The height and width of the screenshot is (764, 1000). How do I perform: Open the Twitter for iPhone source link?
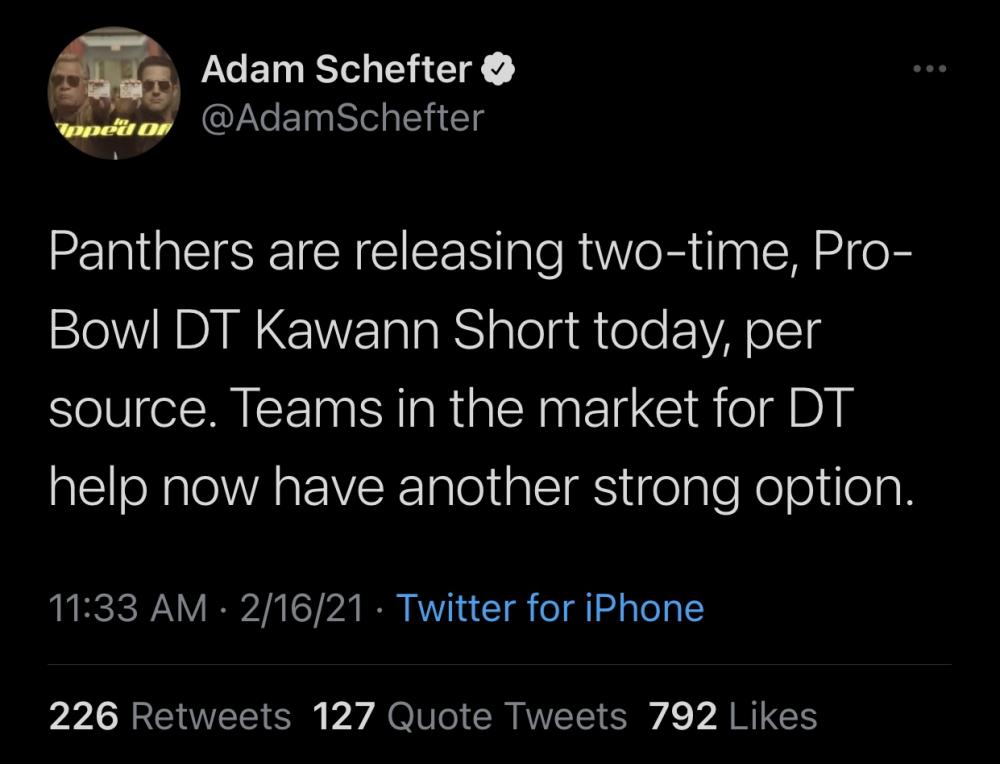pos(550,608)
